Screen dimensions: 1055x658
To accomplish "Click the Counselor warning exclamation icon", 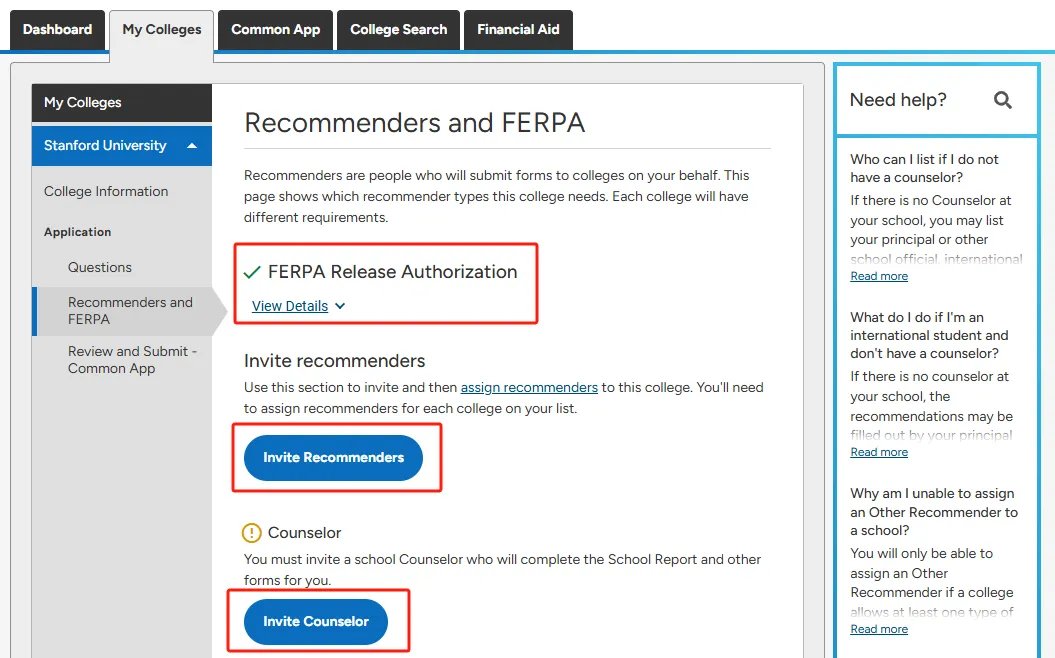I will pyautogui.click(x=252, y=533).
